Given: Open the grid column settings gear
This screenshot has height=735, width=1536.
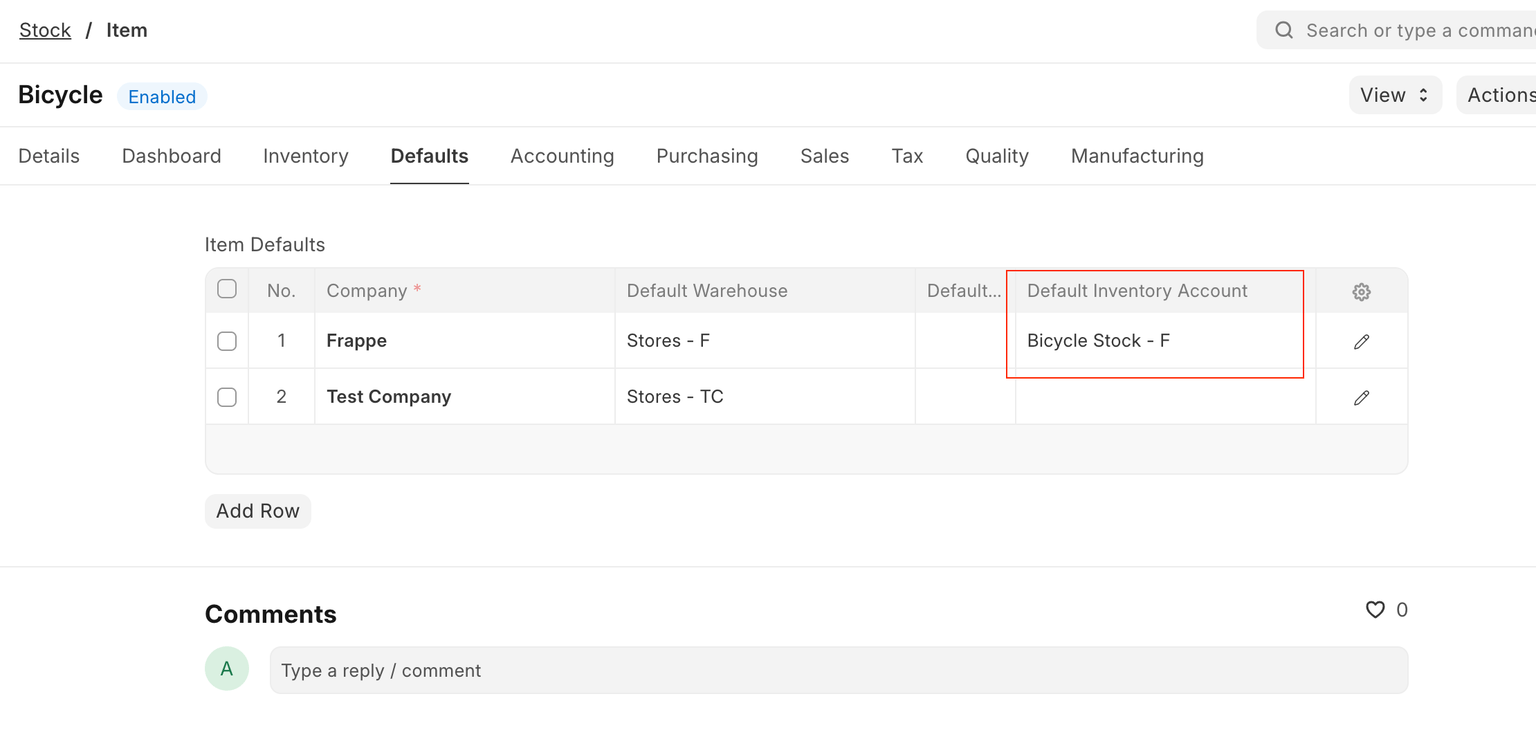Looking at the screenshot, I should (1361, 292).
